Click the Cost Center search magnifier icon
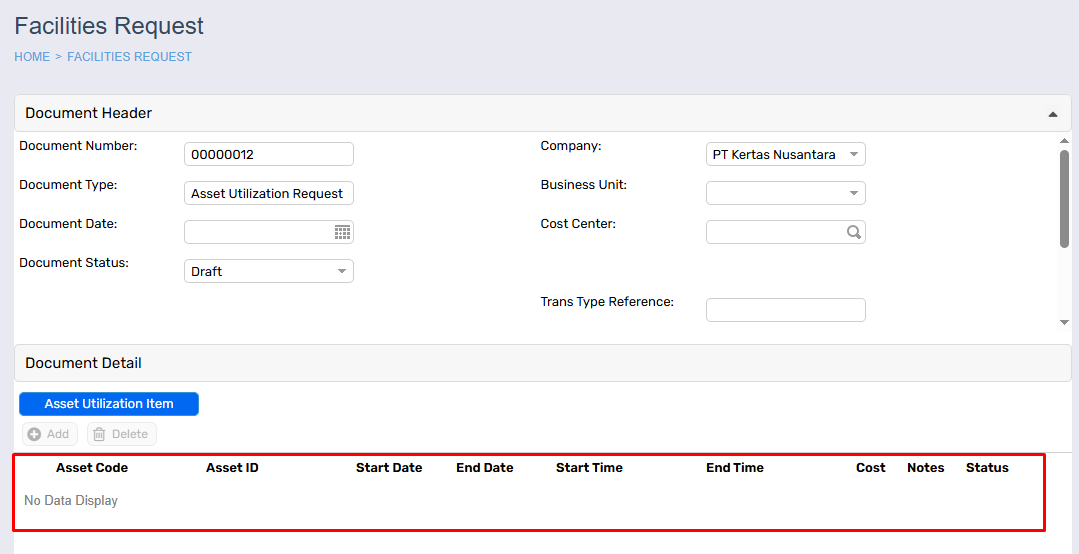 853,232
